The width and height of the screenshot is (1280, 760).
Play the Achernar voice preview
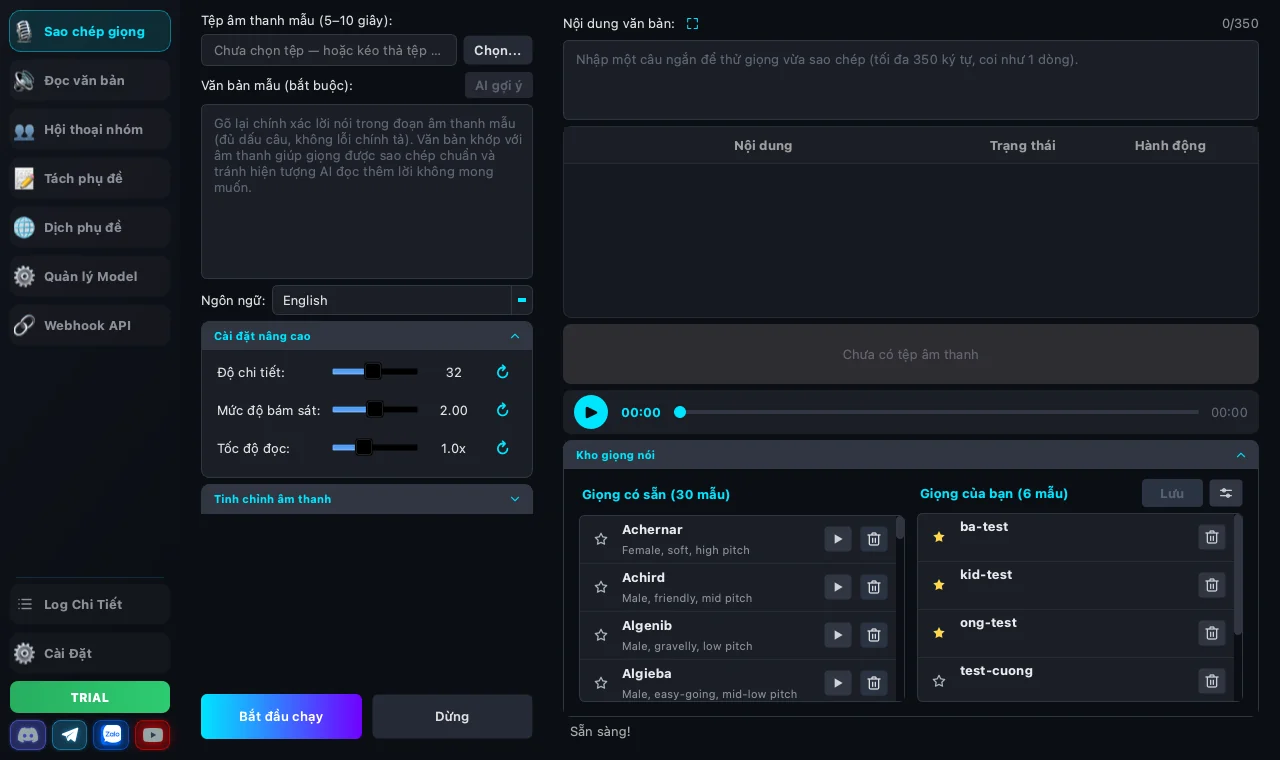pos(837,539)
